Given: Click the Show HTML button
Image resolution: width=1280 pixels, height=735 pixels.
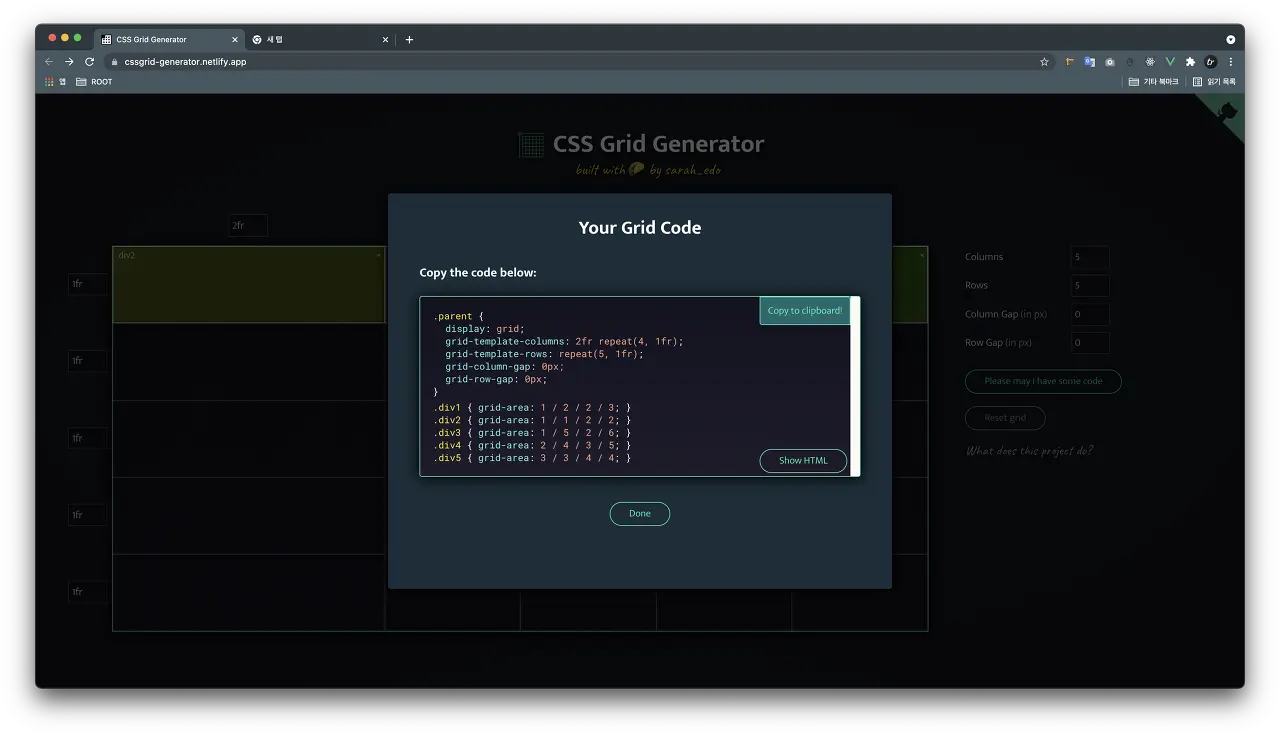Looking at the screenshot, I should 803,460.
